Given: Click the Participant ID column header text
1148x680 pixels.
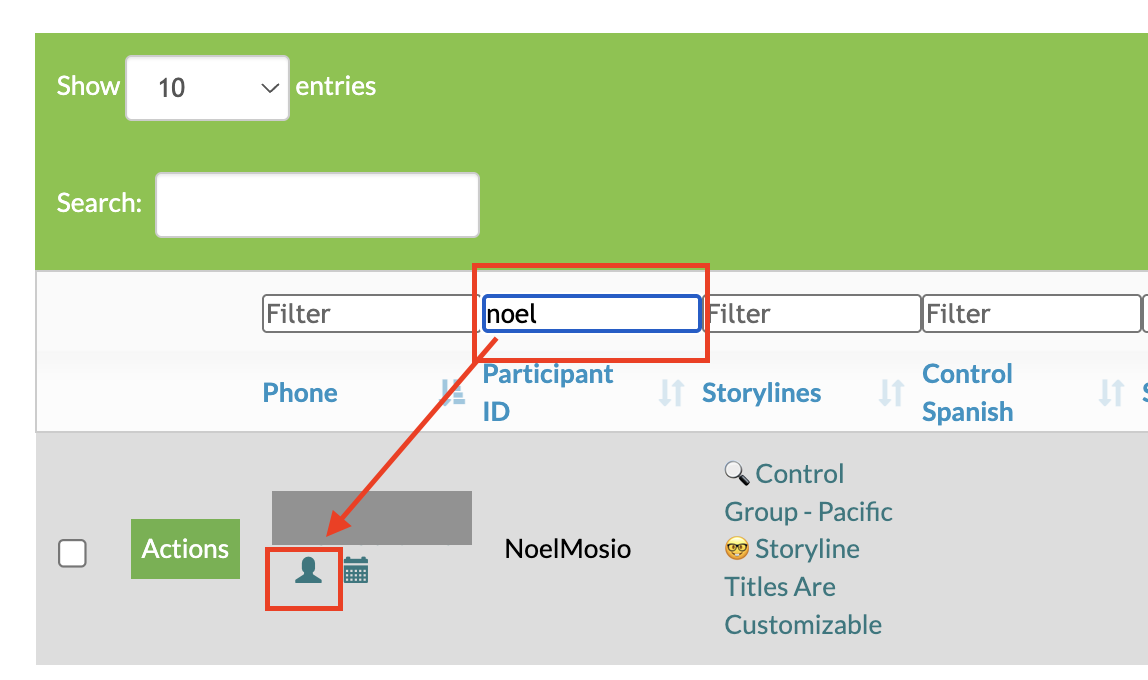Looking at the screenshot, I should (x=547, y=393).
